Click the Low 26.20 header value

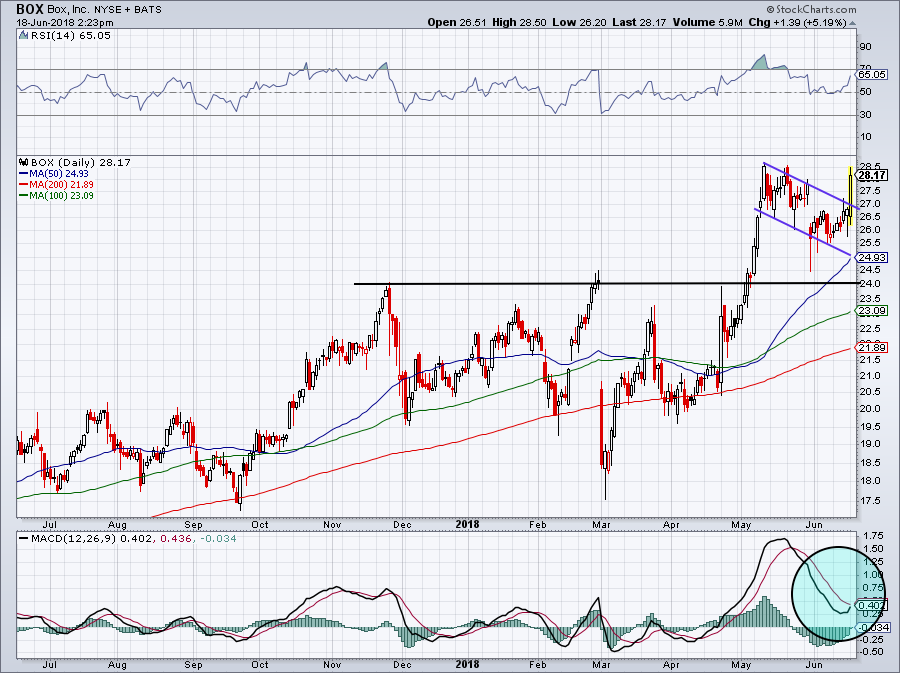pos(580,22)
